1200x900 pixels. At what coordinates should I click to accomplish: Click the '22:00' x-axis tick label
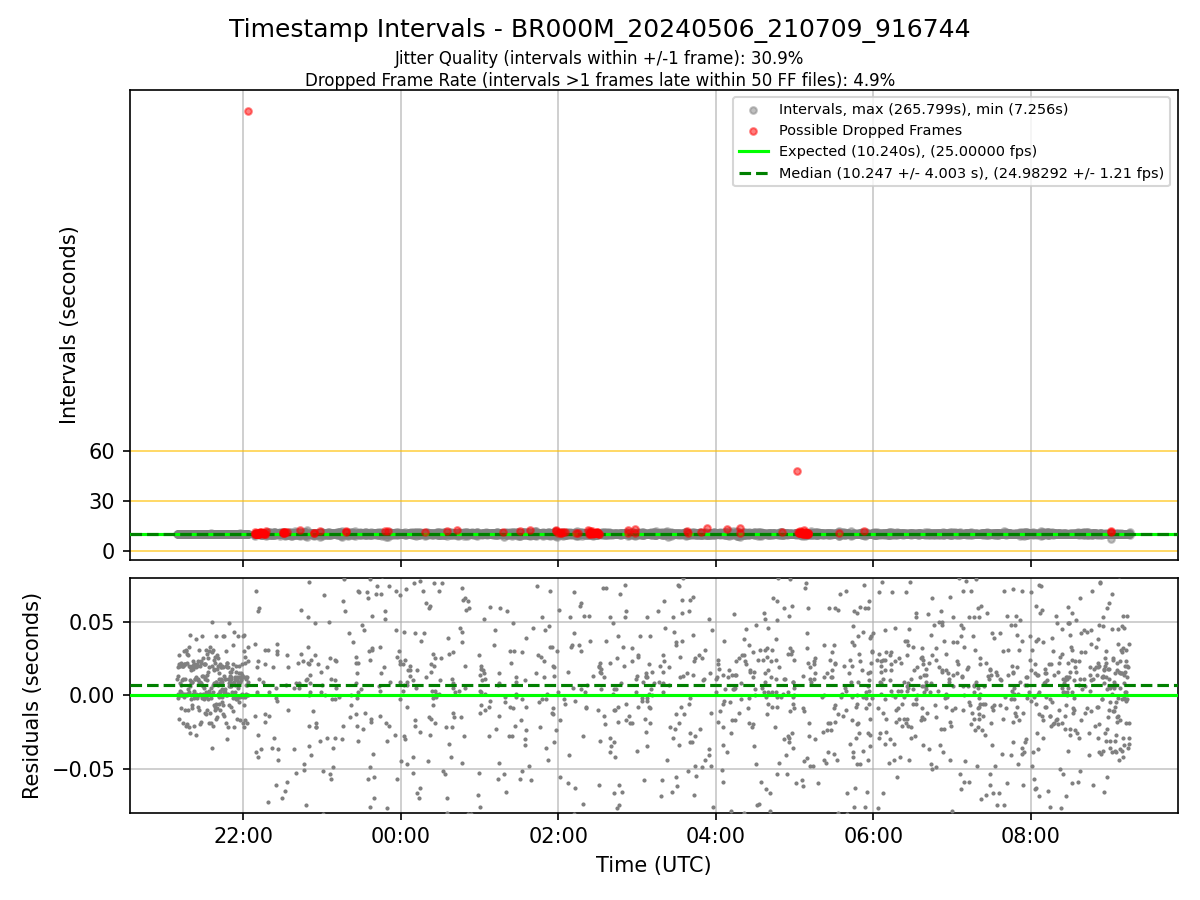(243, 835)
